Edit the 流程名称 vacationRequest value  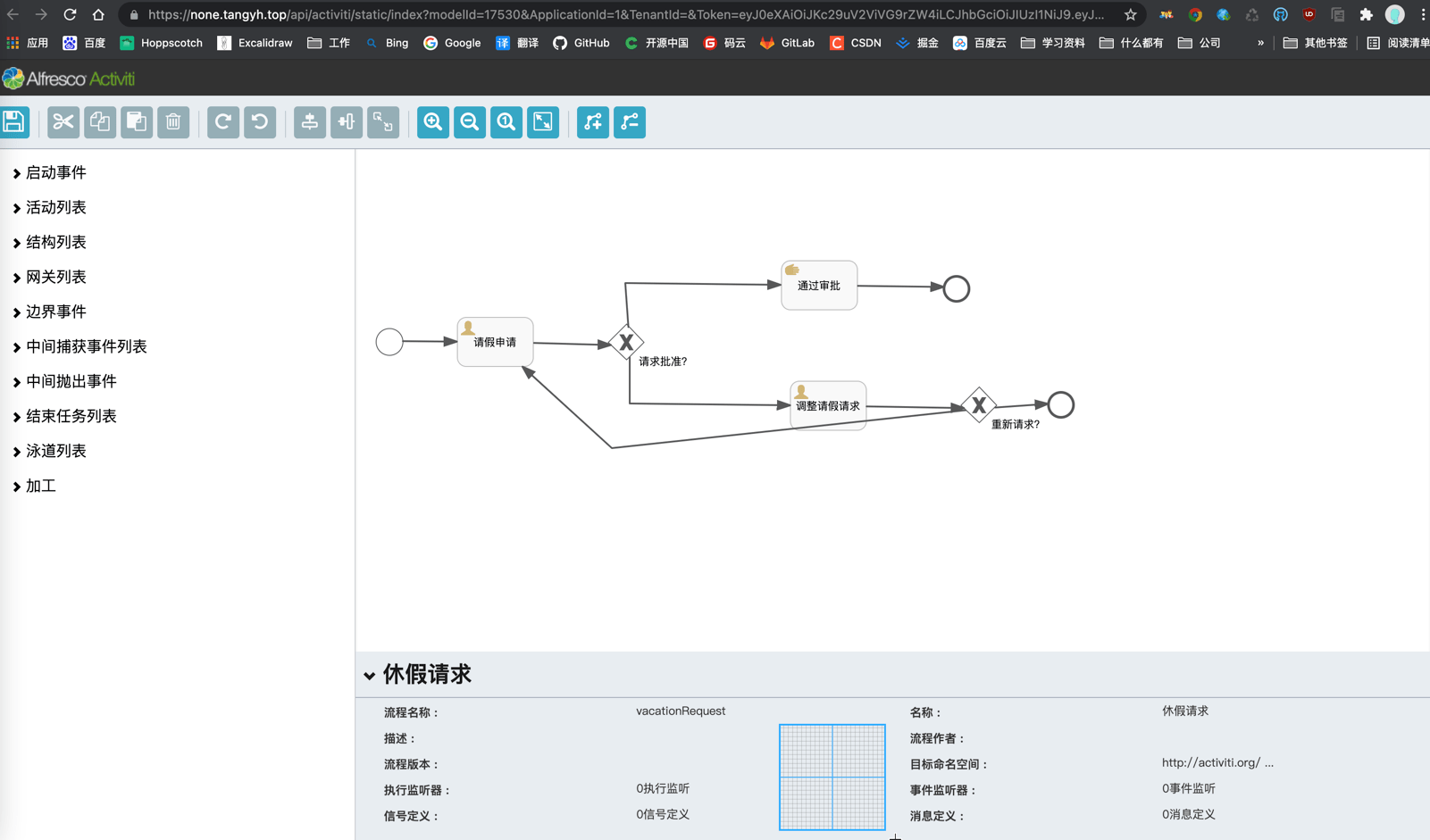tap(680, 711)
